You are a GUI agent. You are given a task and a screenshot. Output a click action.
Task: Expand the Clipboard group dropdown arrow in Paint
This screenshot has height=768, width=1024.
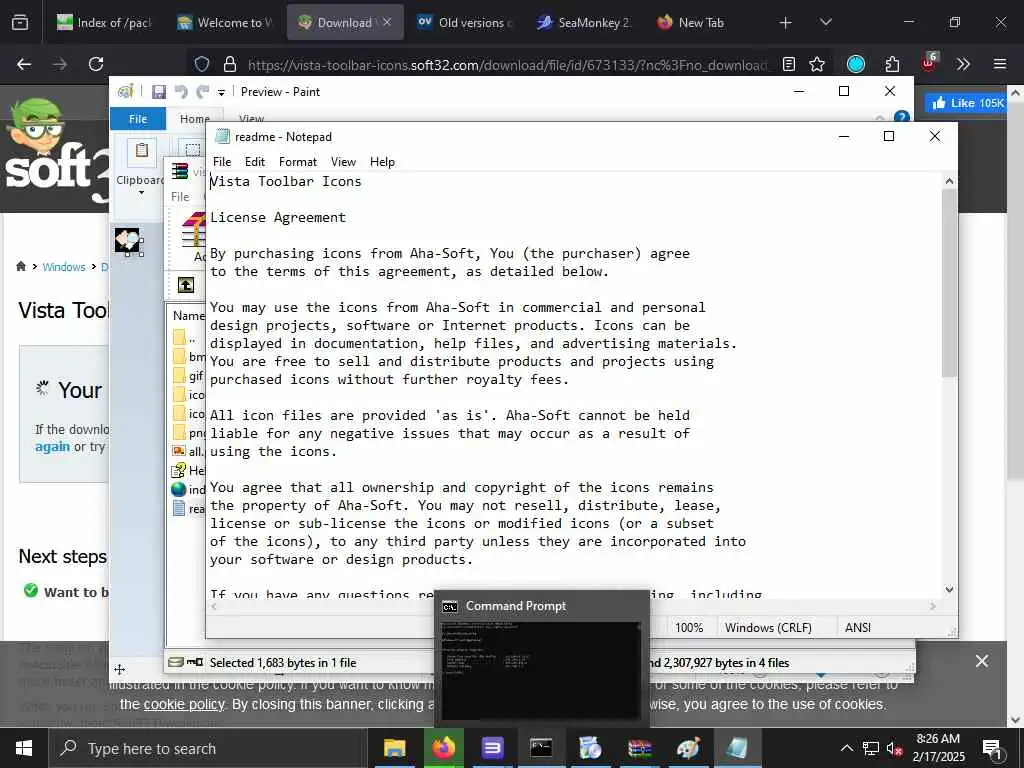click(x=141, y=193)
